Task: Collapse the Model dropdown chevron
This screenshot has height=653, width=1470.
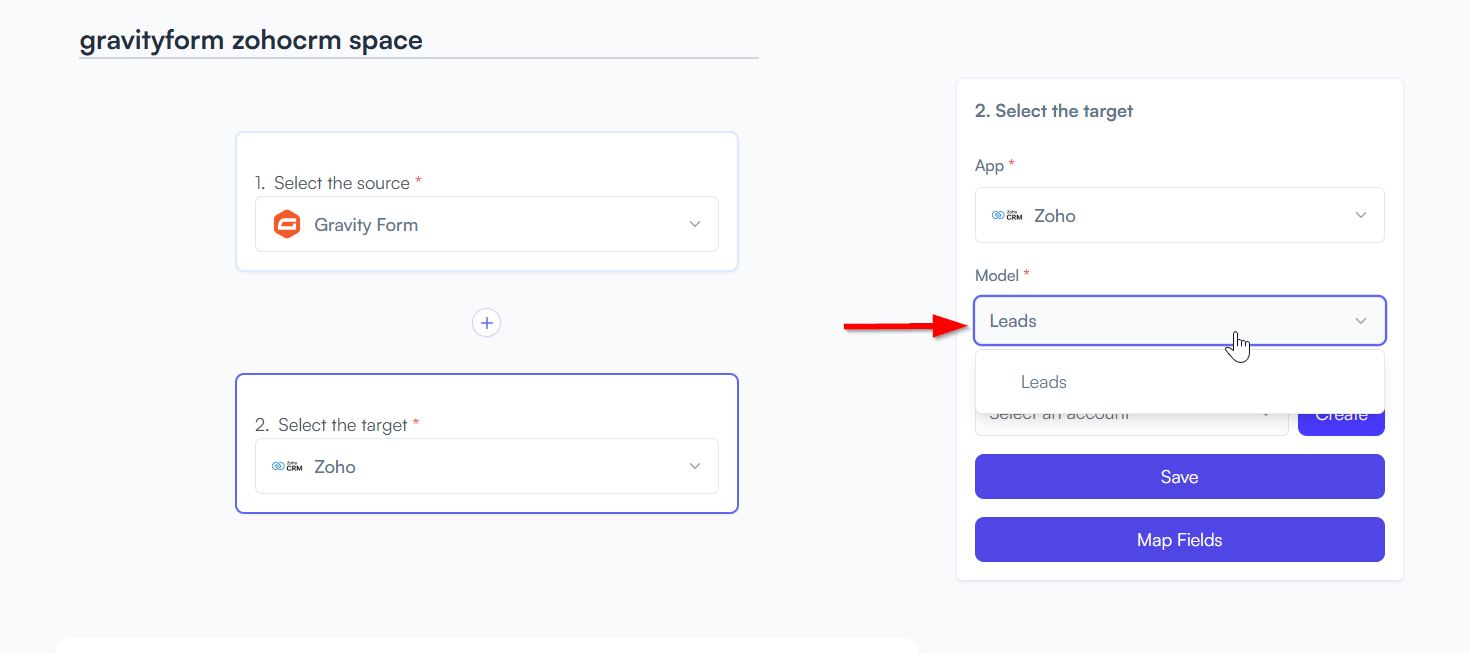Action: point(1361,321)
